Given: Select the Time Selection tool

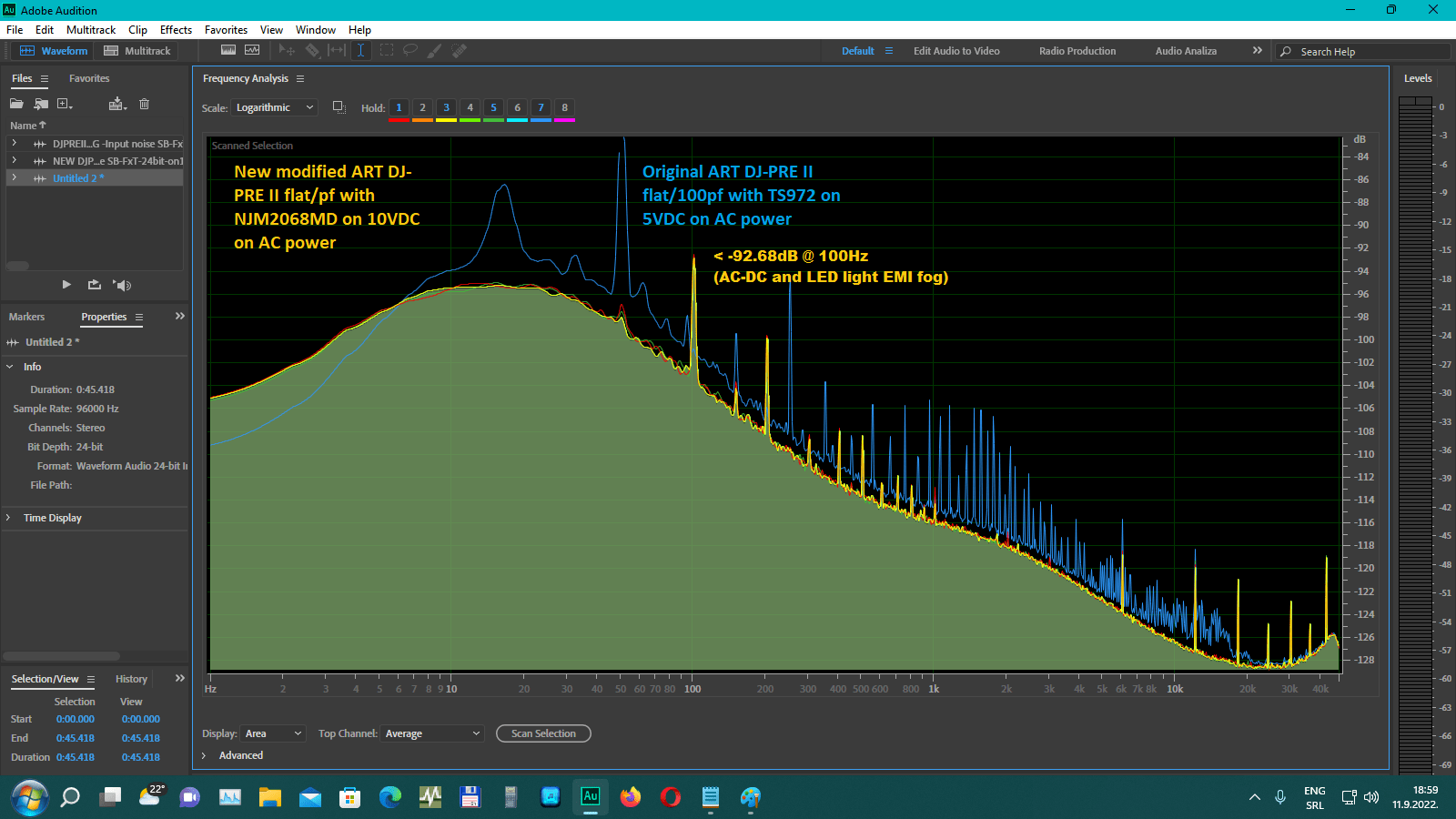Looking at the screenshot, I should pyautogui.click(x=360, y=50).
